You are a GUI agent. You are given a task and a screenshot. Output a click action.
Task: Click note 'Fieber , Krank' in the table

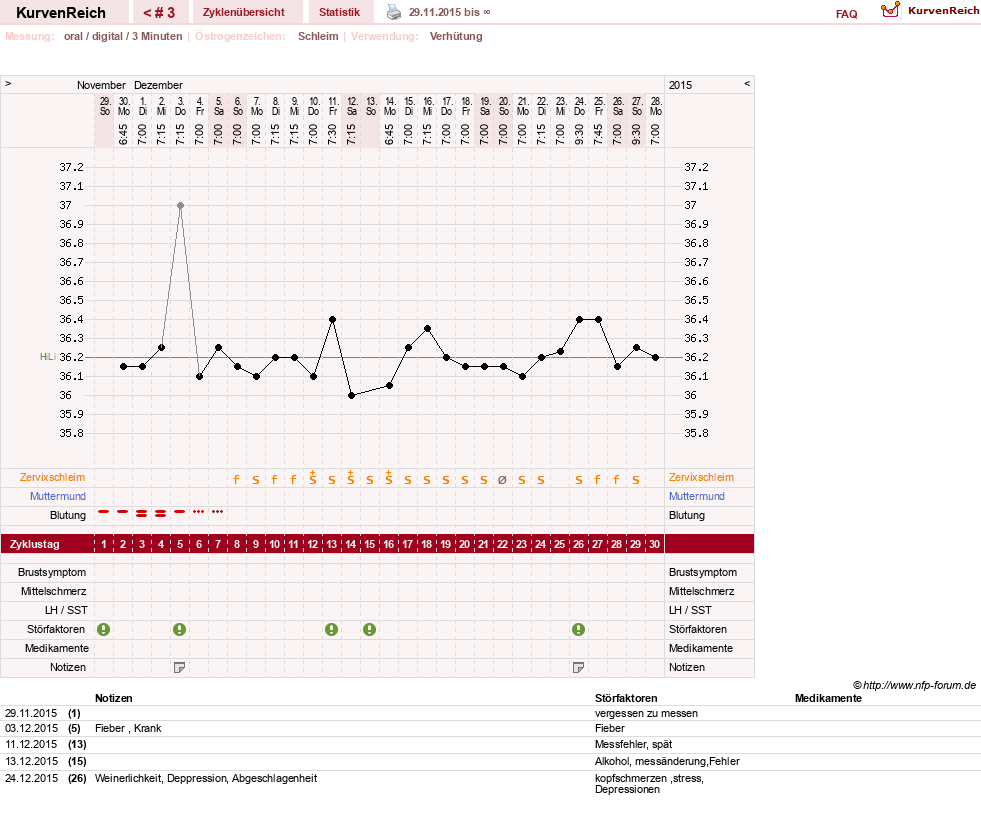click(128, 728)
